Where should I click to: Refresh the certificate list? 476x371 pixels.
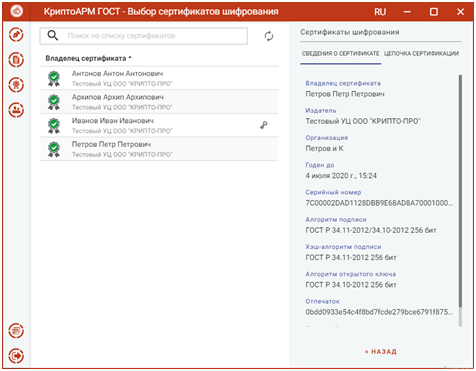pos(269,36)
